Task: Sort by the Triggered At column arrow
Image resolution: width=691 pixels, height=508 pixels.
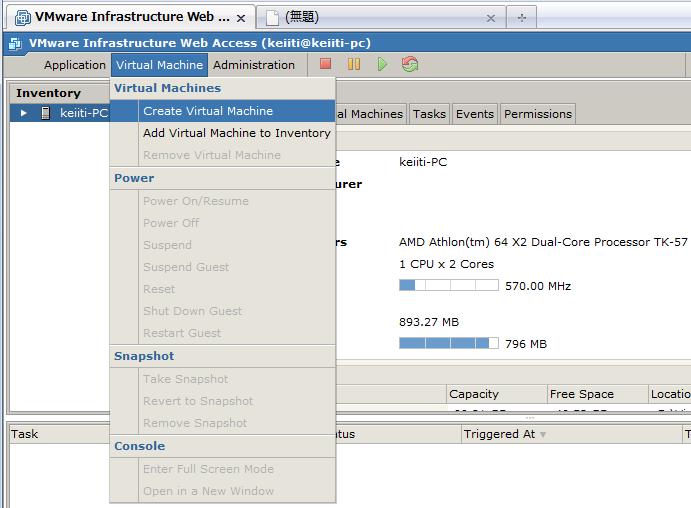Action: [x=543, y=434]
